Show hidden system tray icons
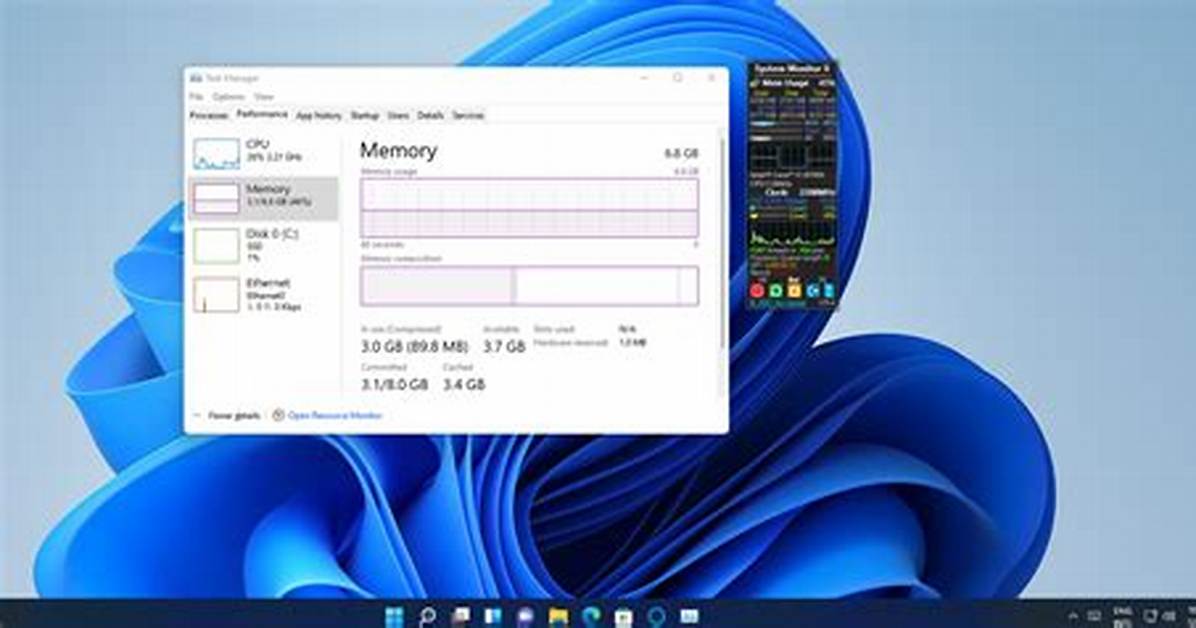The height and width of the screenshot is (628, 1196). [1073, 616]
